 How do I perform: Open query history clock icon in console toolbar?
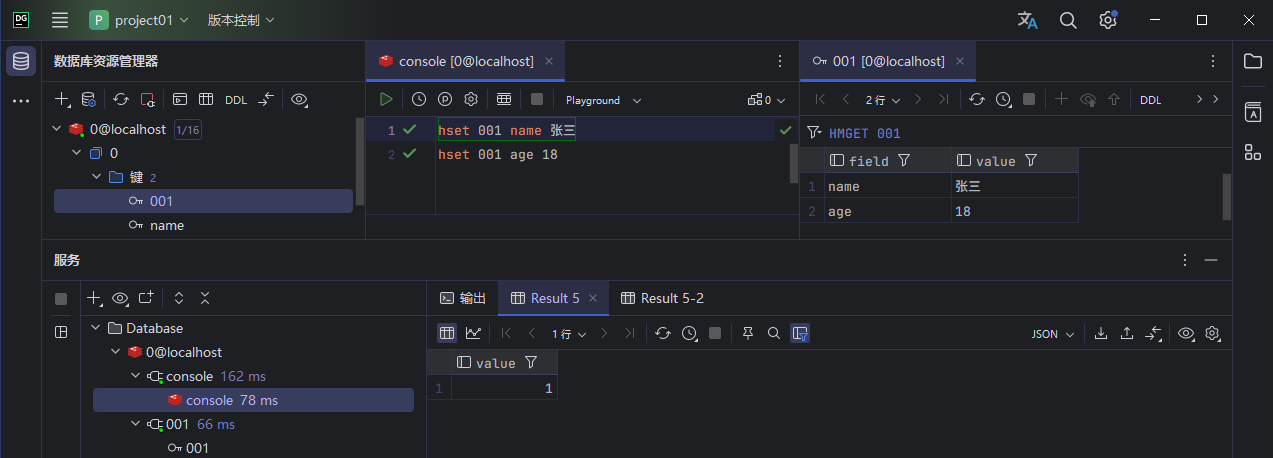click(419, 100)
